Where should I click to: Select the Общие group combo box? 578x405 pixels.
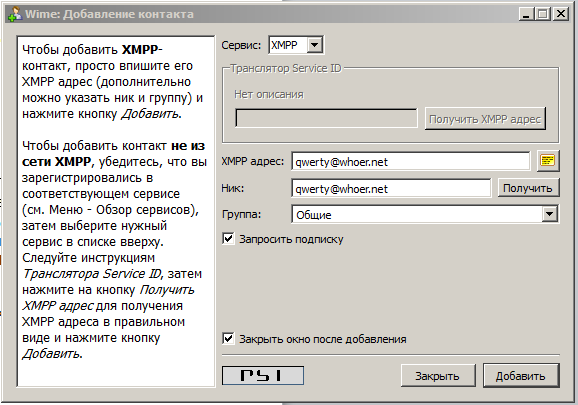coord(425,214)
